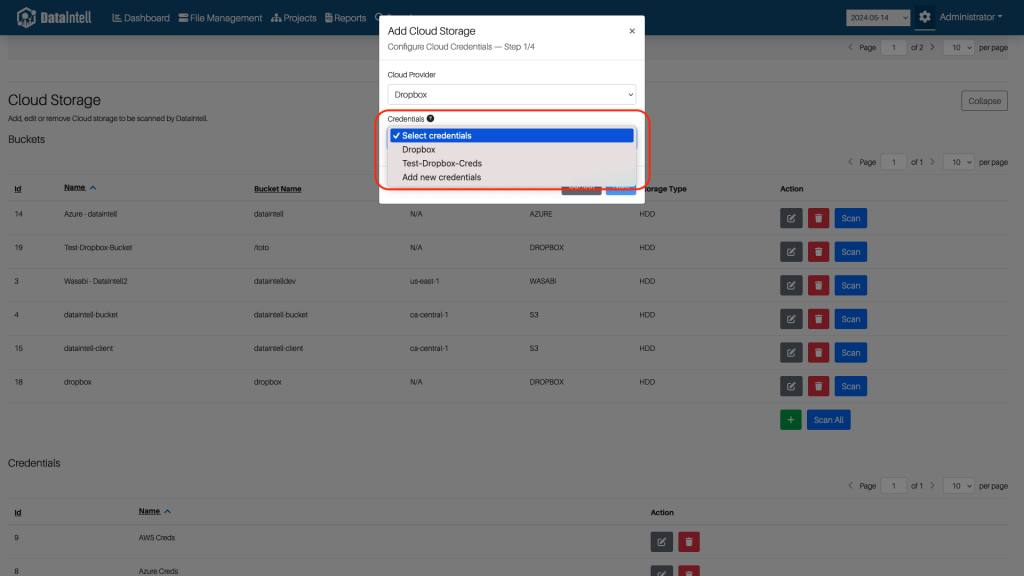This screenshot has height=576, width=1024.
Task: Click the DataIntell logo
Action: click(x=54, y=18)
